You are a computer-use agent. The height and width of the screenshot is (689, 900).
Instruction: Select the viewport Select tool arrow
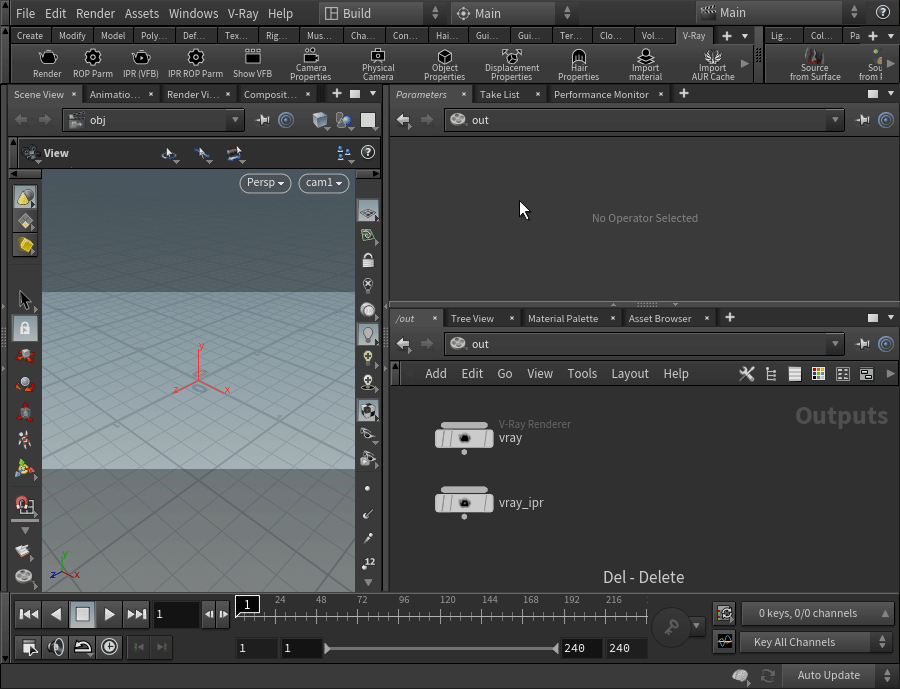click(25, 300)
